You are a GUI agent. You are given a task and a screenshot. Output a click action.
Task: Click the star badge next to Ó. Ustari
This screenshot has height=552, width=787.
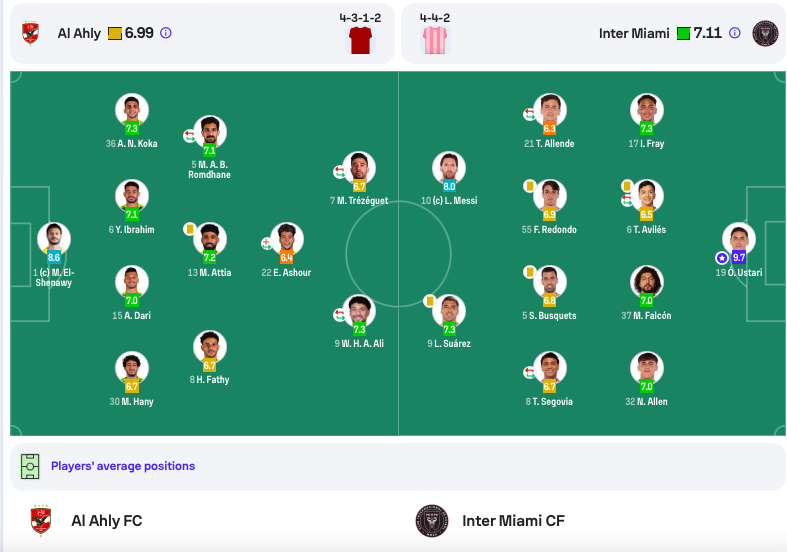click(722, 258)
